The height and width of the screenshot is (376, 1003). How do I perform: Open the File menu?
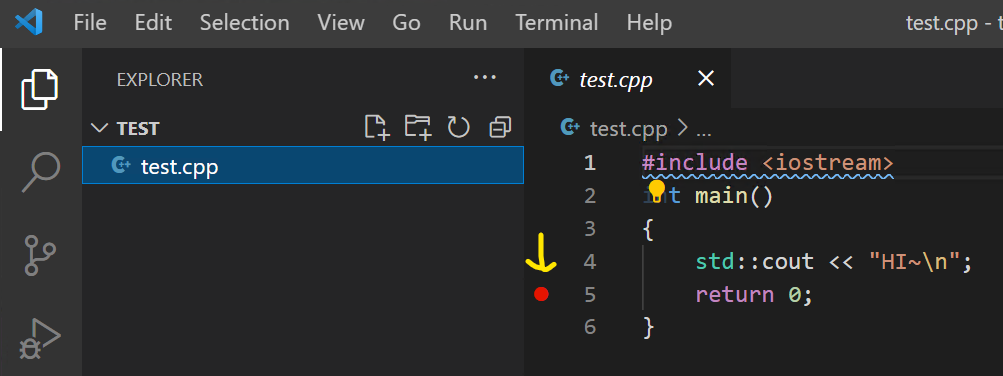tap(90, 24)
